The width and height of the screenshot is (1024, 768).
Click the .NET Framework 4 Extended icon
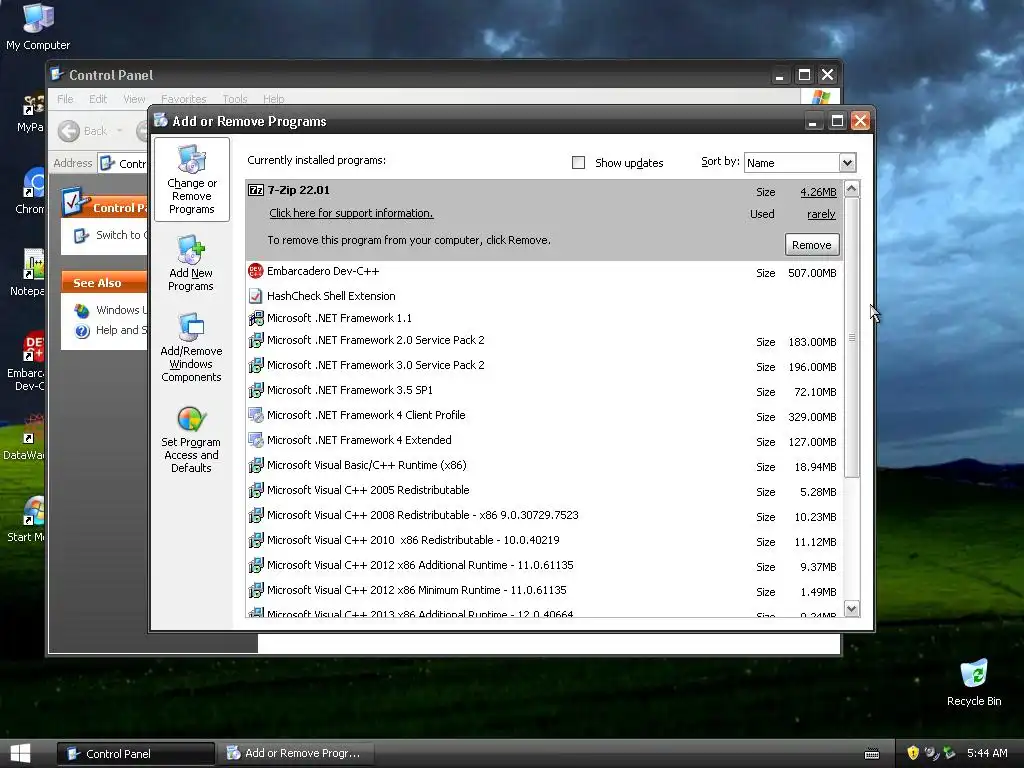coord(256,440)
